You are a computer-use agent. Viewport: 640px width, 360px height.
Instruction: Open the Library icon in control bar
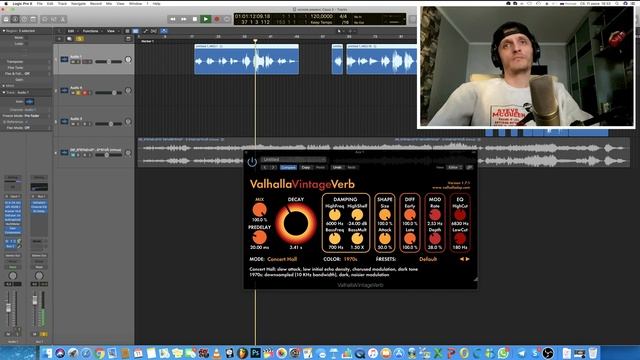click(6, 19)
